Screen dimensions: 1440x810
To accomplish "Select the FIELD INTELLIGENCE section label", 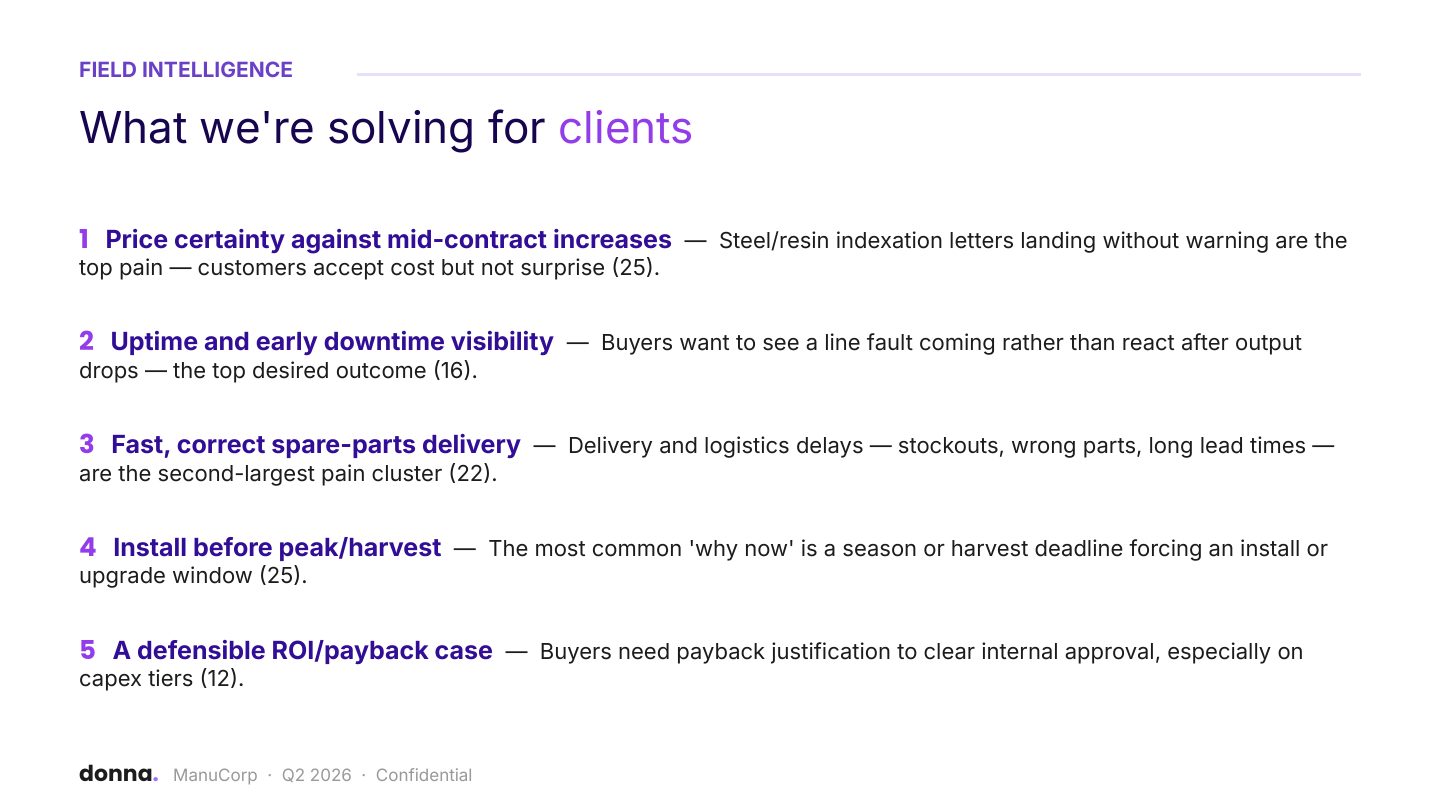I will 186,70.
